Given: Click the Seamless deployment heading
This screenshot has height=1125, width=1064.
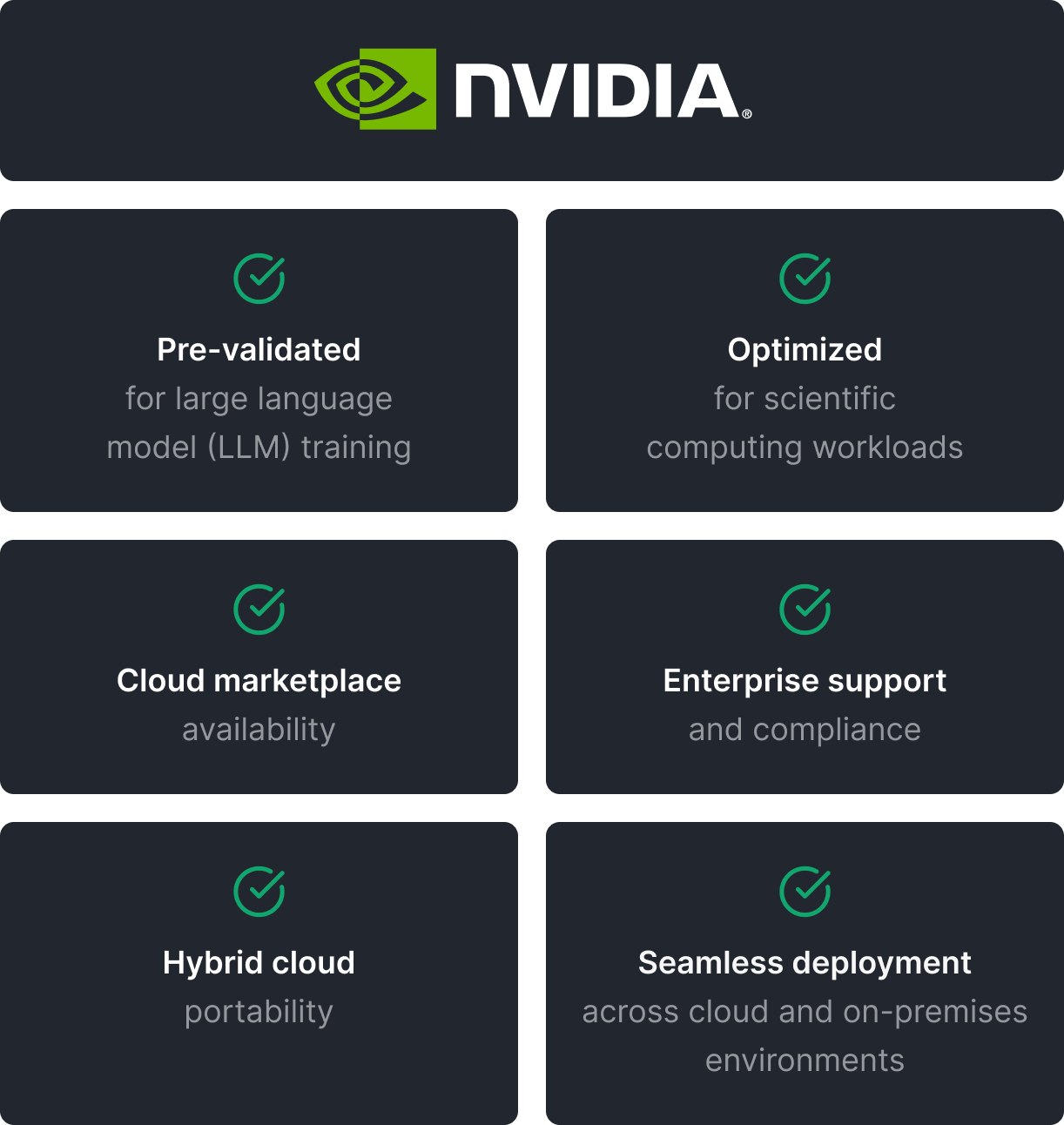Looking at the screenshot, I should pyautogui.click(x=805, y=963).
